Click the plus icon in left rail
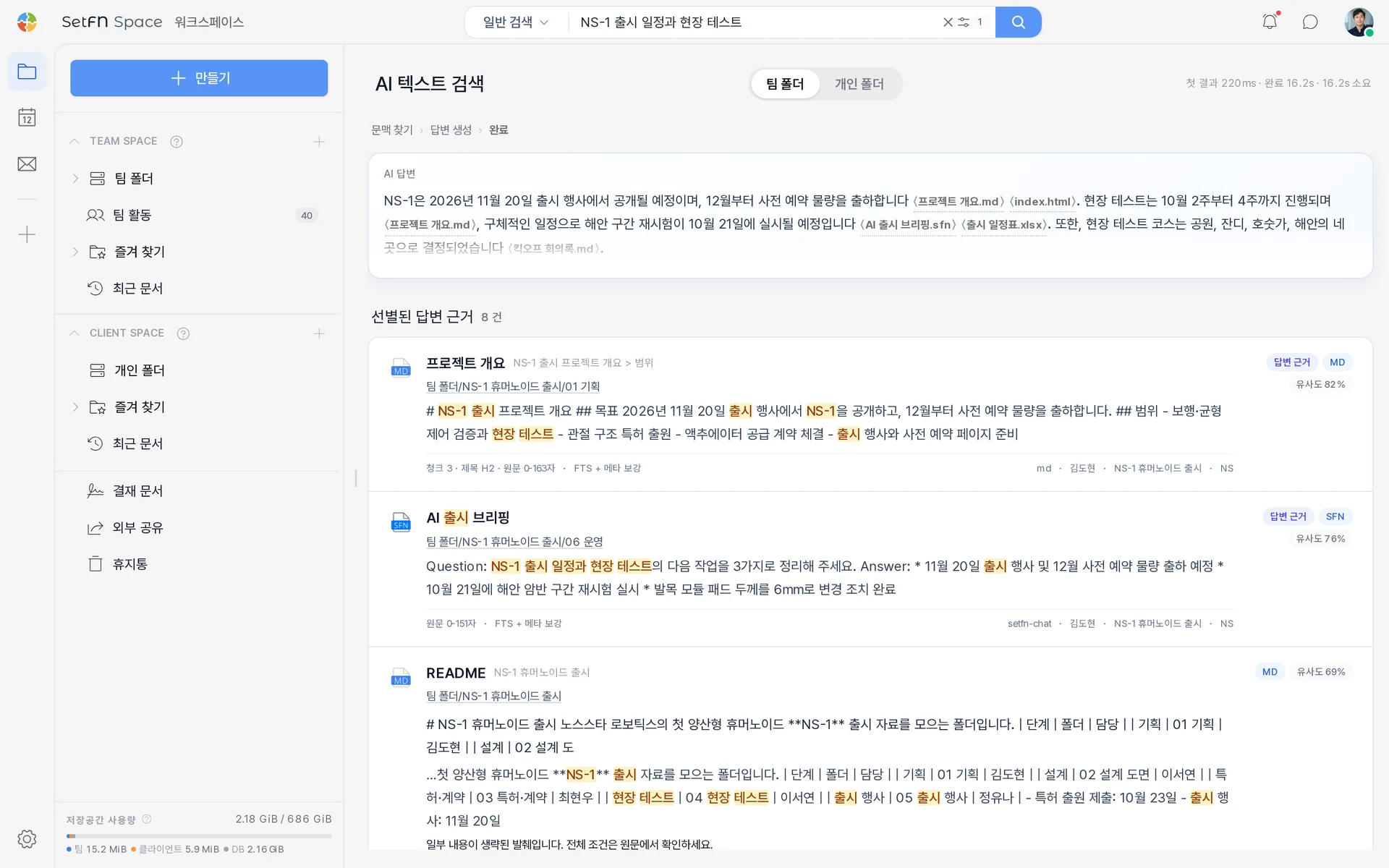Screen dimensions: 1389x868 coord(27,234)
